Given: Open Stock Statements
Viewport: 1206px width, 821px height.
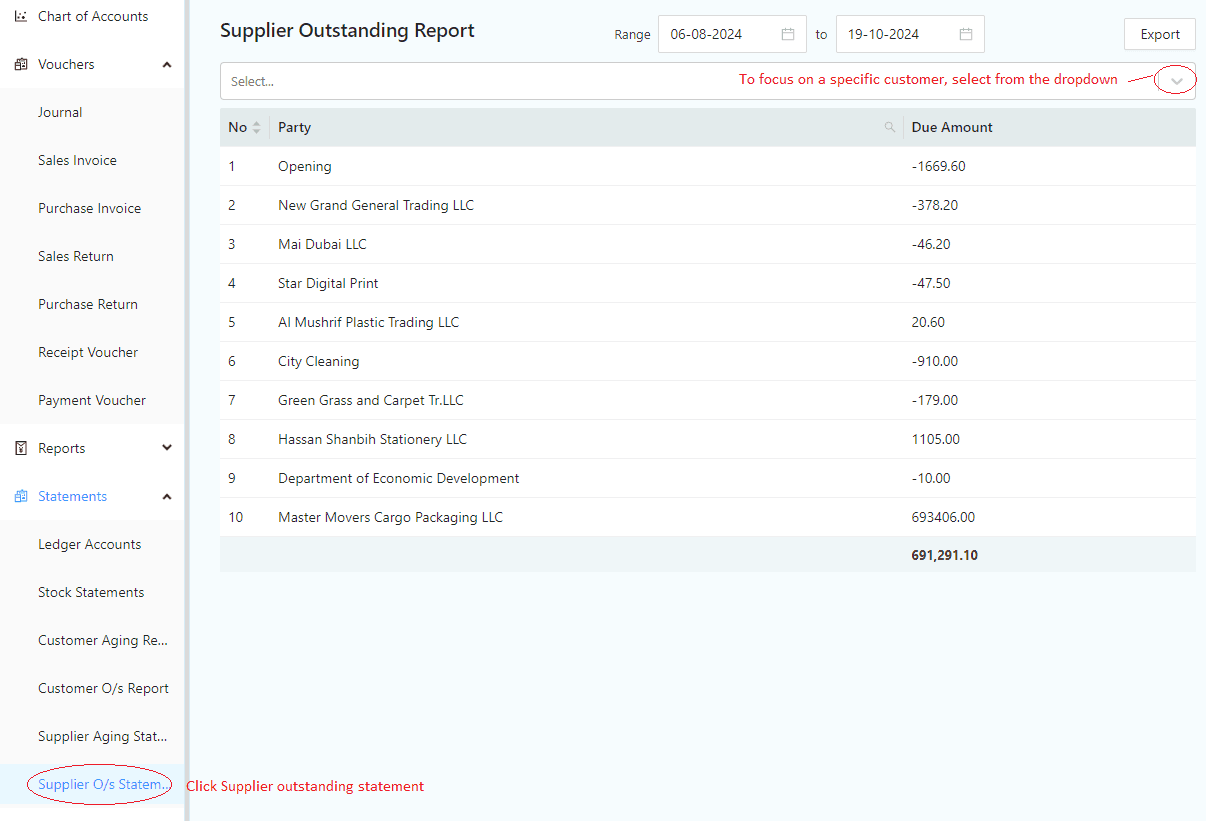Looking at the screenshot, I should click(x=92, y=592).
